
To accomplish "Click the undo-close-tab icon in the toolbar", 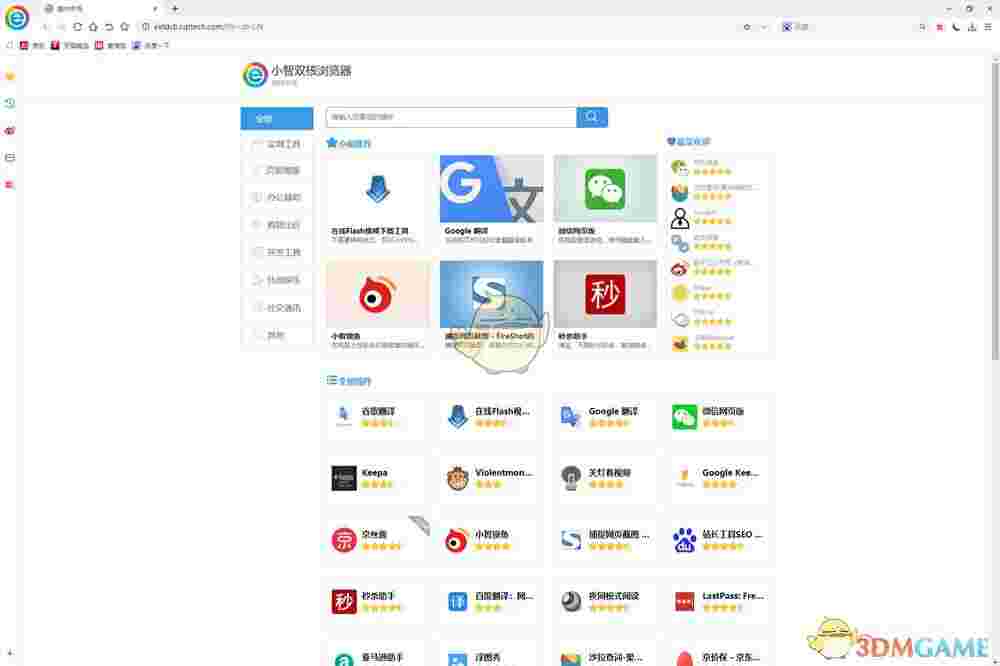I will point(109,27).
